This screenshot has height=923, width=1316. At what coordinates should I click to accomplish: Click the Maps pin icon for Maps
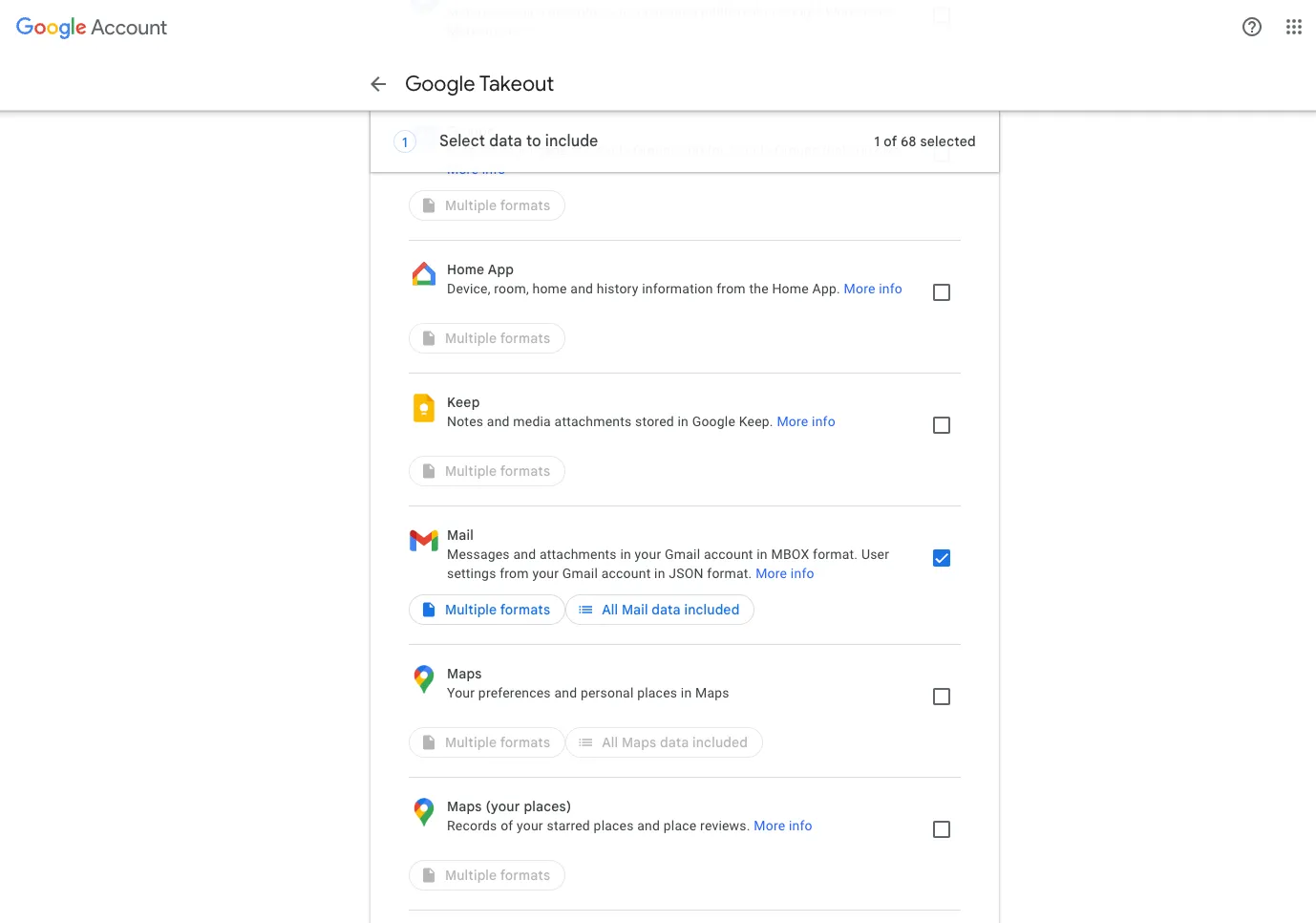[424, 679]
